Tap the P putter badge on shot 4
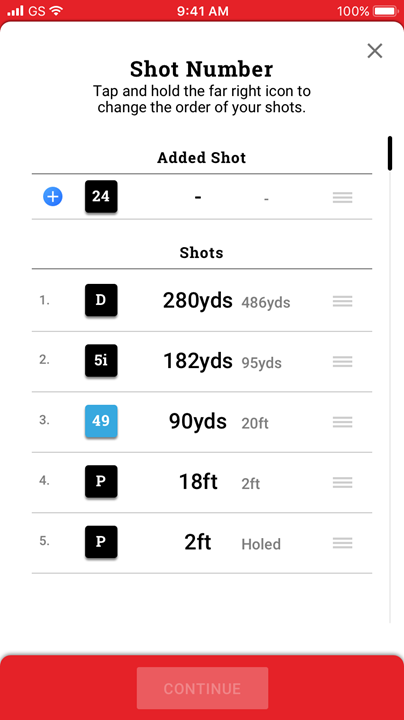The width and height of the screenshot is (404, 720). tap(101, 481)
